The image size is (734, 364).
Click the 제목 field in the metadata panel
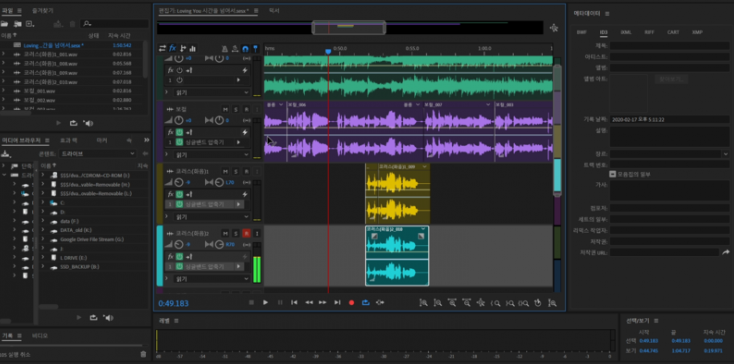click(669, 46)
